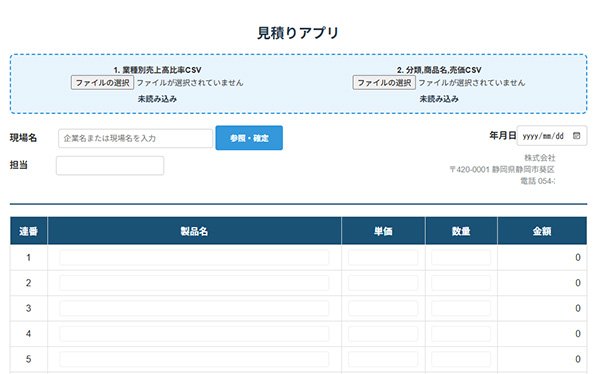The image size is (600, 374).
Task: Click product name field in row 3
Action: [194, 308]
